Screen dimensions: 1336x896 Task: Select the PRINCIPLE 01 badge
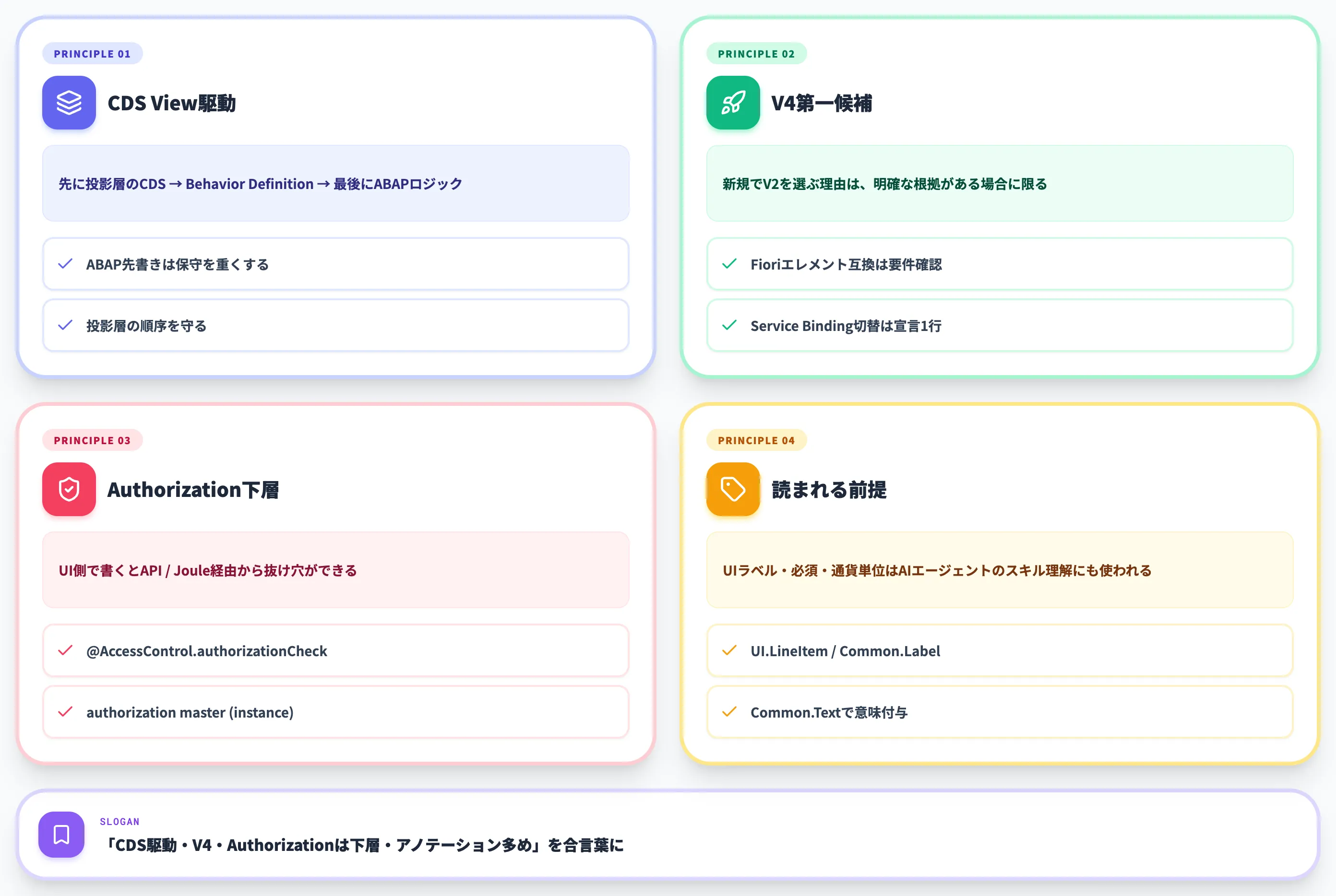click(x=92, y=54)
